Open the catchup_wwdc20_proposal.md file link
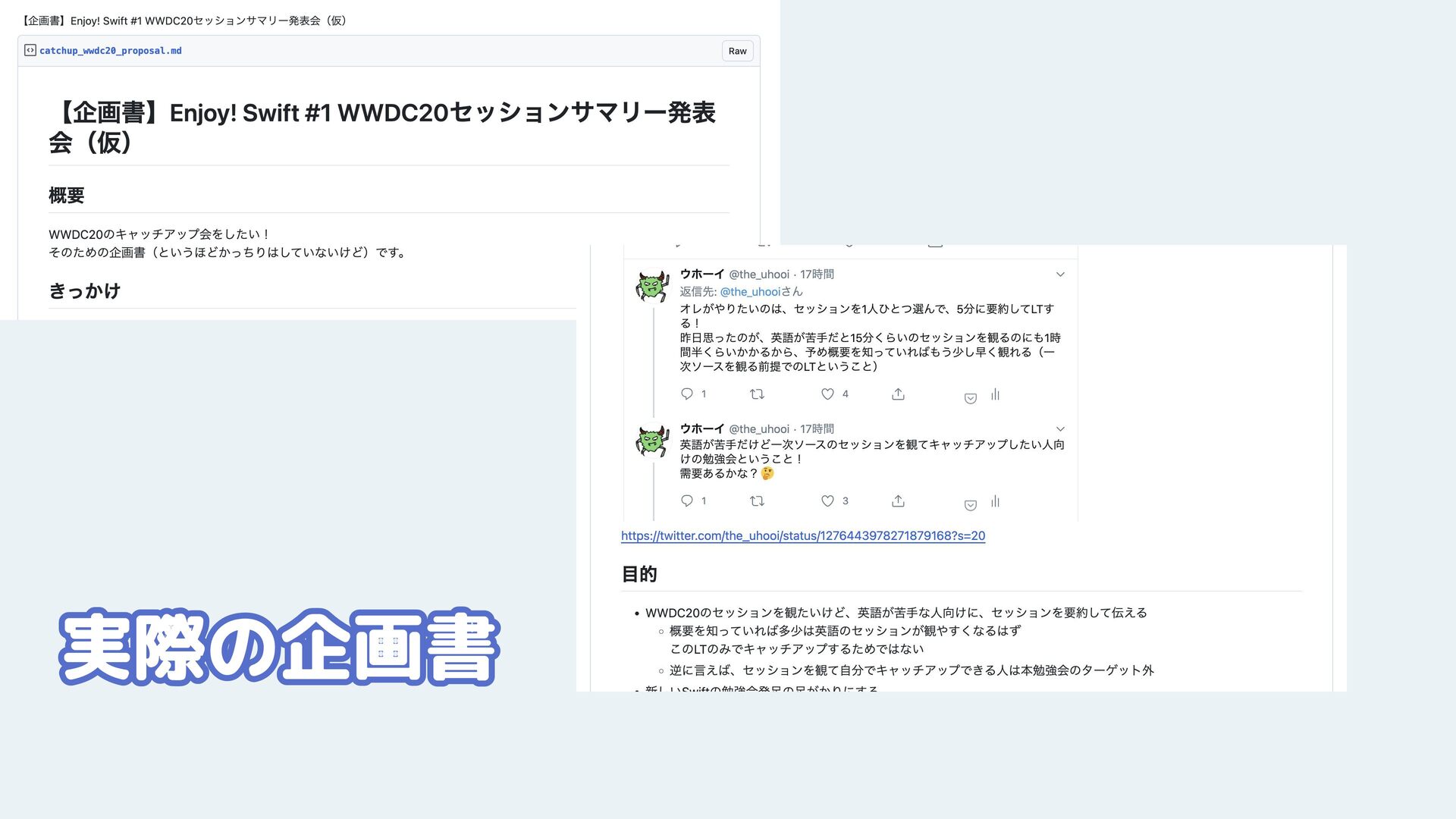 [x=111, y=51]
